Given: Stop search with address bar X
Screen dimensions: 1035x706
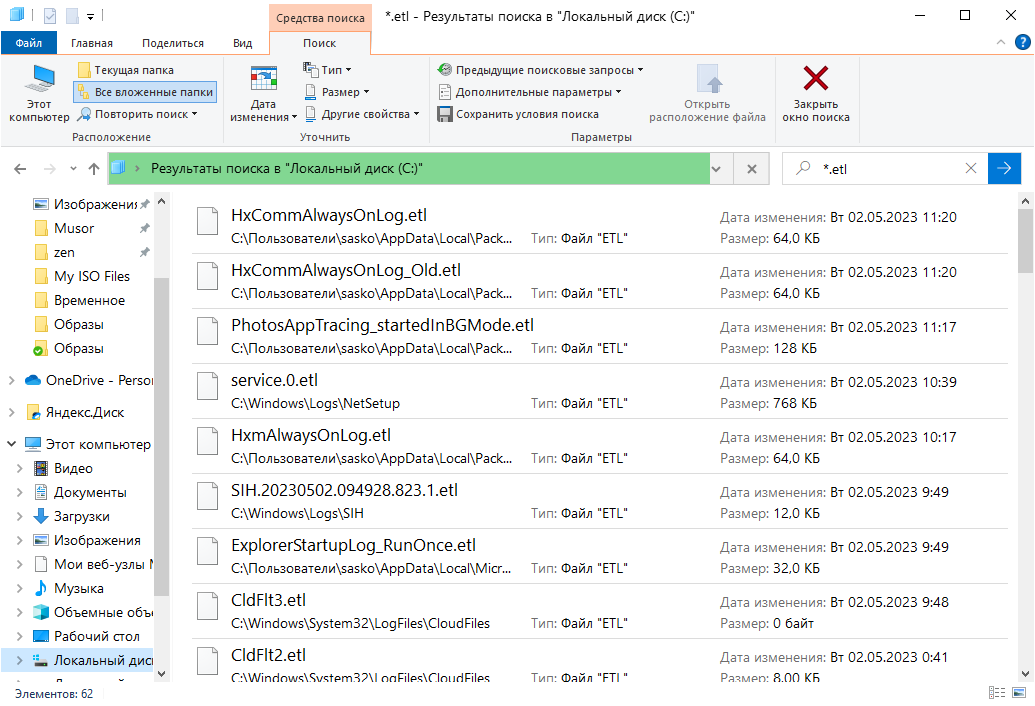Looking at the screenshot, I should (x=751, y=169).
